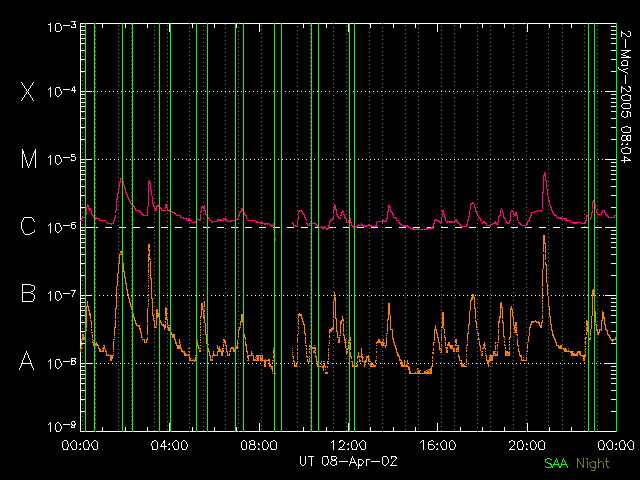Click the rightmost 00:00 time label

click(616, 445)
